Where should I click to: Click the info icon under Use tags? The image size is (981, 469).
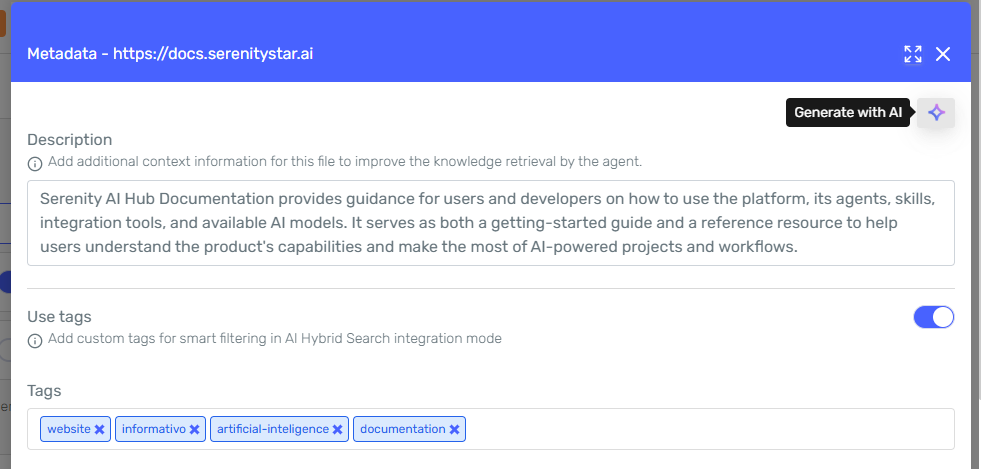(x=35, y=340)
